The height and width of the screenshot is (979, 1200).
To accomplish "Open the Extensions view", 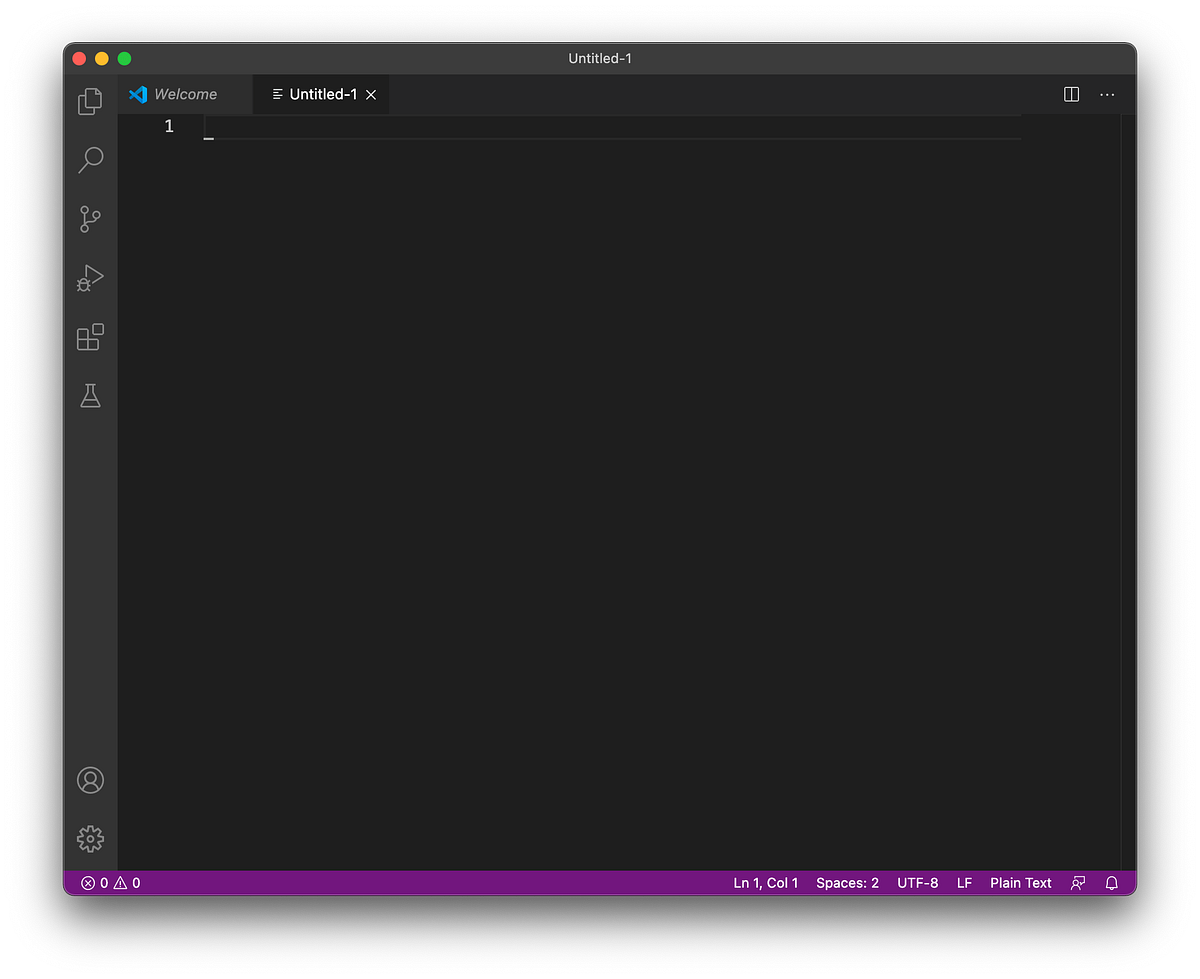I will pyautogui.click(x=90, y=337).
